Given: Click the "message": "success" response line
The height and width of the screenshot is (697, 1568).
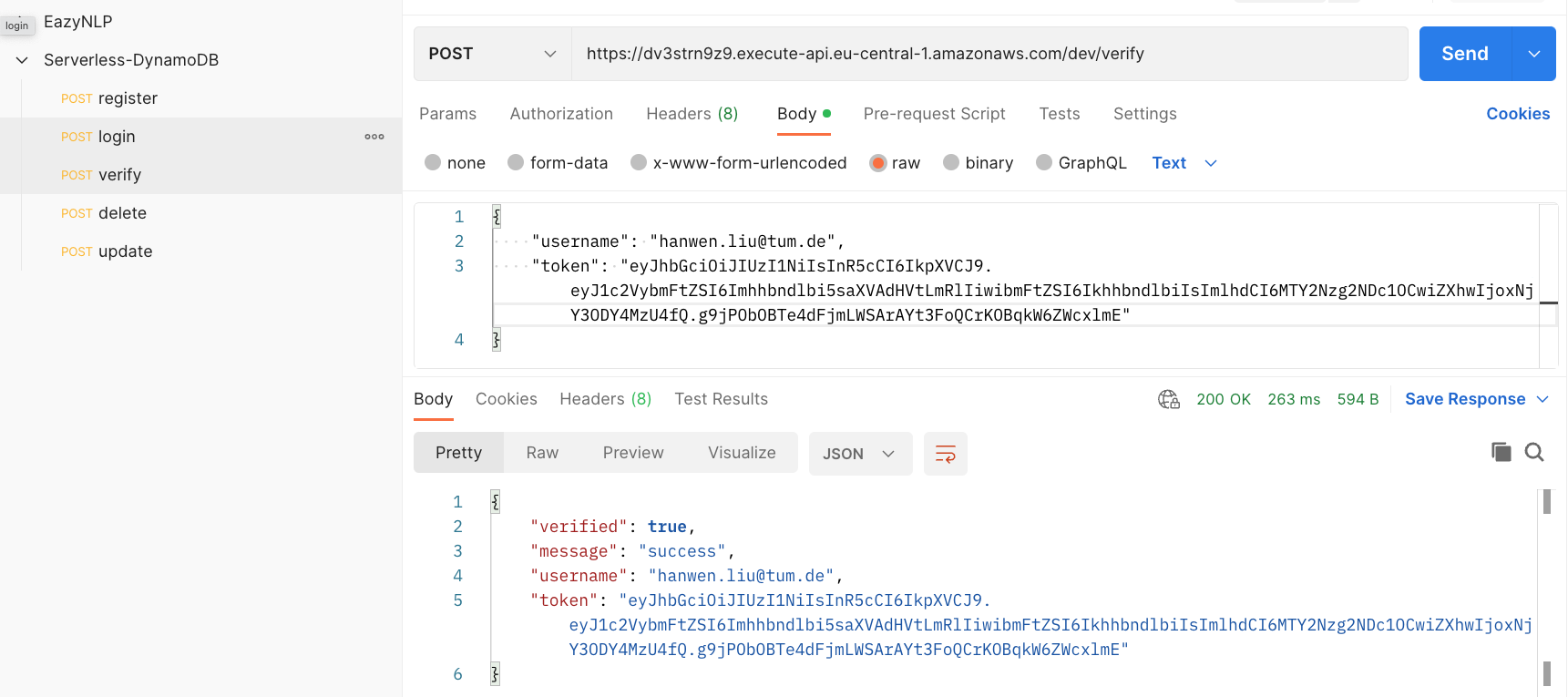Looking at the screenshot, I should pyautogui.click(x=632, y=551).
